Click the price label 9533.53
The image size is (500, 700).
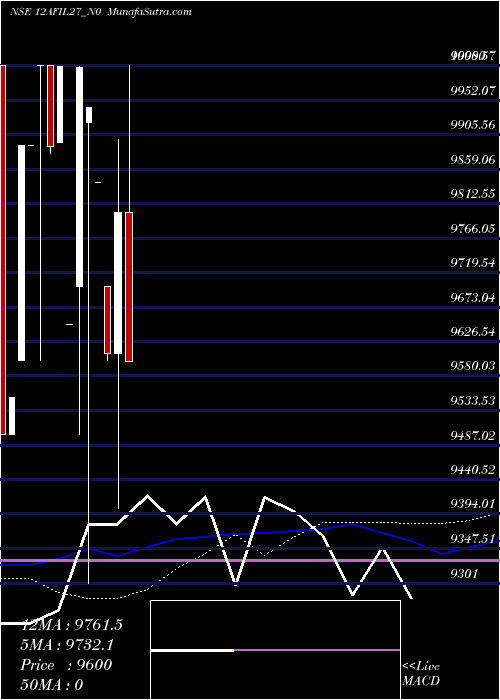(x=473, y=400)
